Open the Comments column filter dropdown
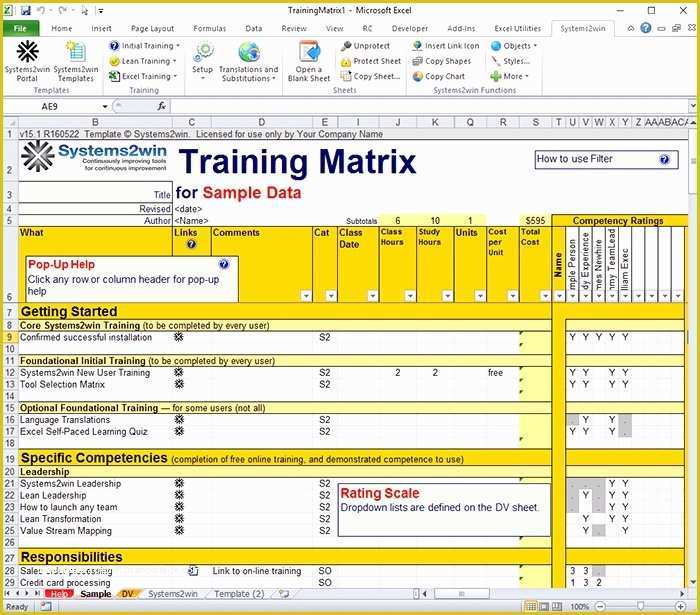Screen dimensions: 700x615 (306, 295)
